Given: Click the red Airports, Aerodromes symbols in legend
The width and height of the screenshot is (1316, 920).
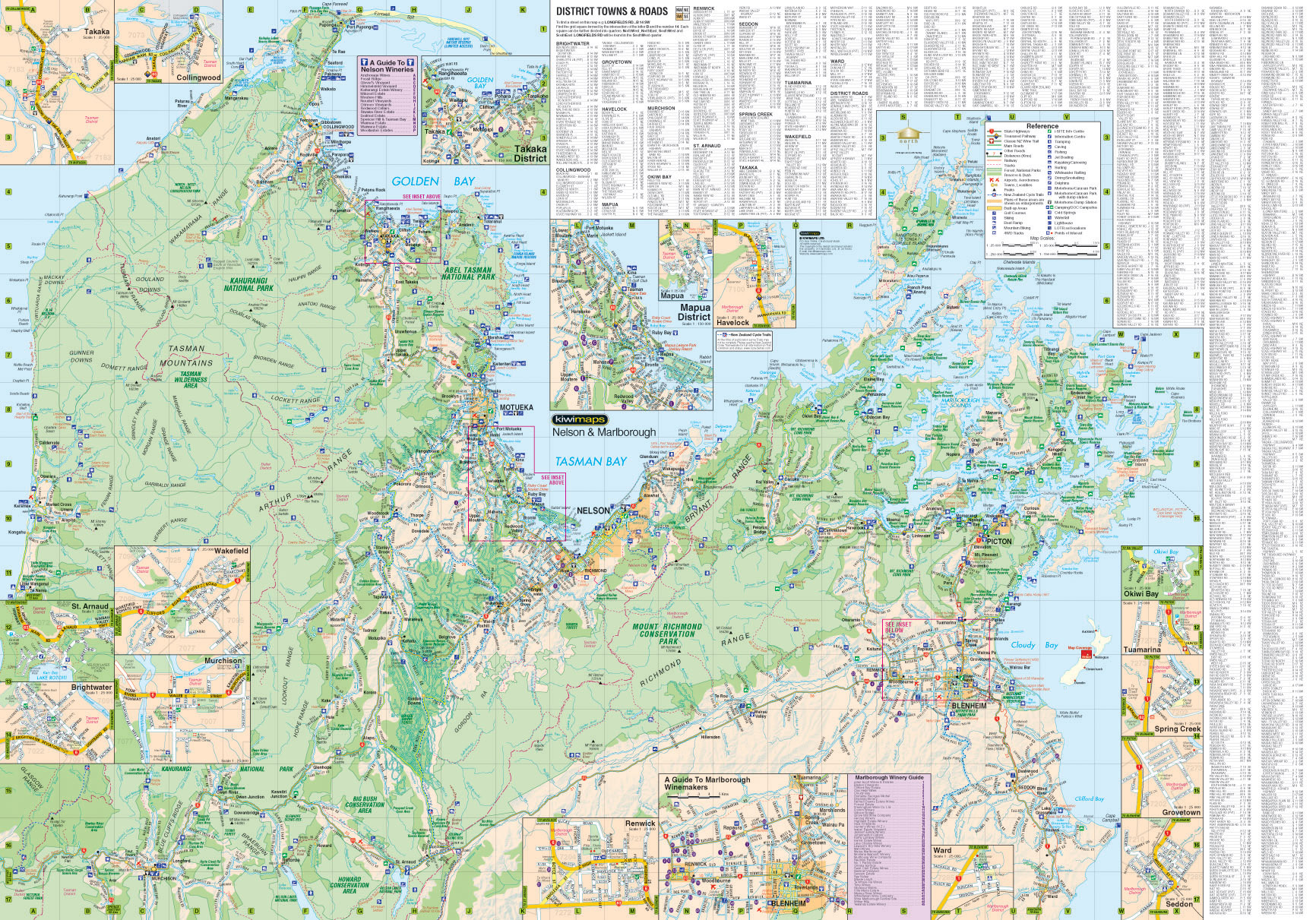Looking at the screenshot, I should [994, 180].
